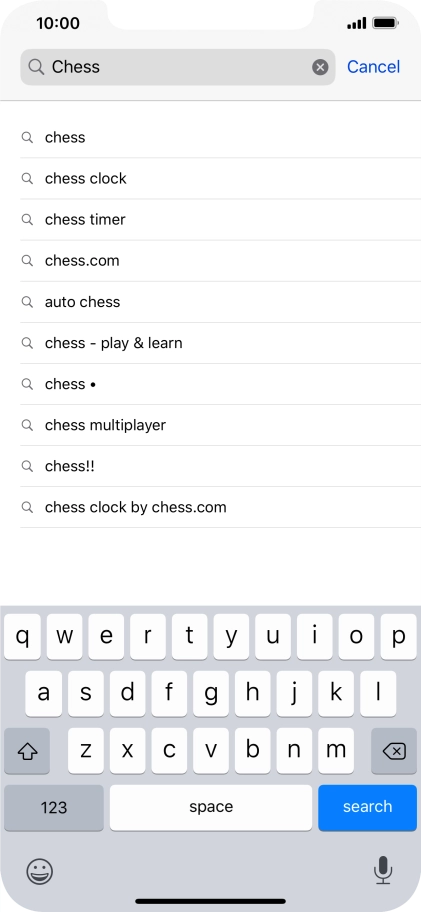Screen dimensions: 421x912
Task: Tap the "chess!!" suggestion
Action: [220, 466]
